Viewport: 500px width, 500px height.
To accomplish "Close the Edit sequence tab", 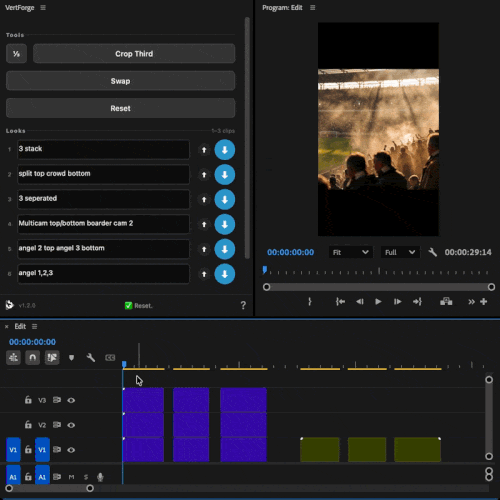I will 7,327.
